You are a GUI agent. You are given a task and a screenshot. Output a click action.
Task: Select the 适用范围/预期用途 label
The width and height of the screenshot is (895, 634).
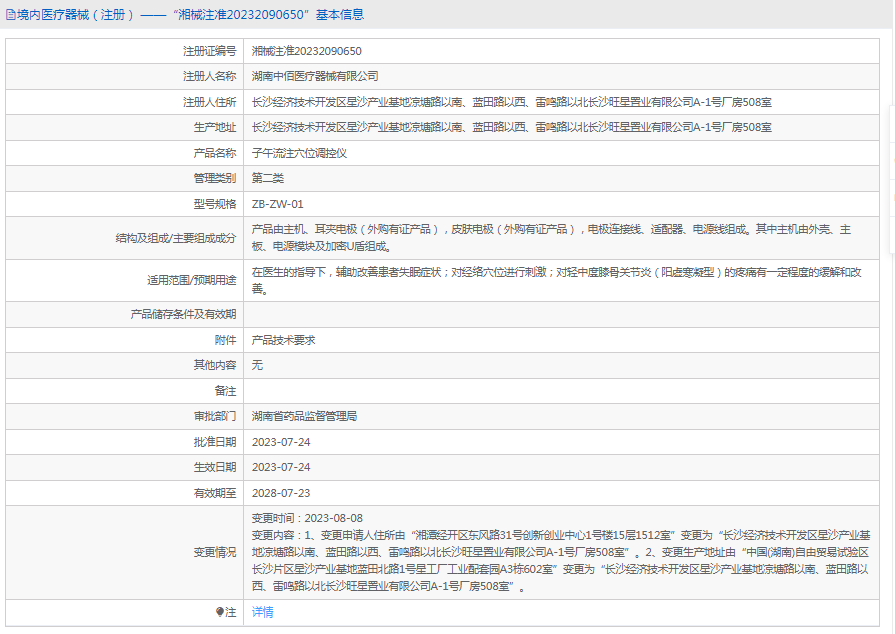(192, 280)
